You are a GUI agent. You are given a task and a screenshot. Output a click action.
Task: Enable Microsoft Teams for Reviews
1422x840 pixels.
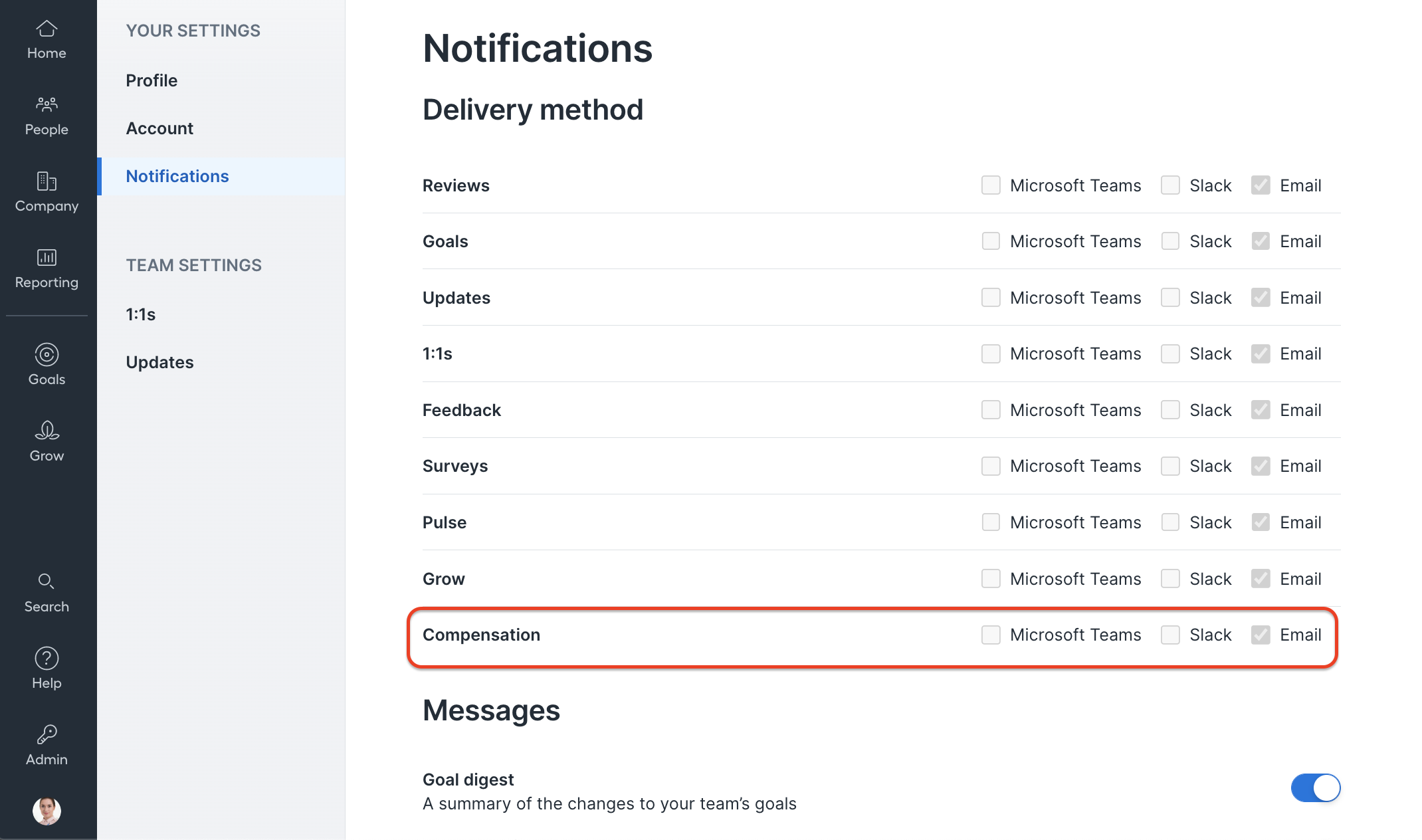point(991,185)
